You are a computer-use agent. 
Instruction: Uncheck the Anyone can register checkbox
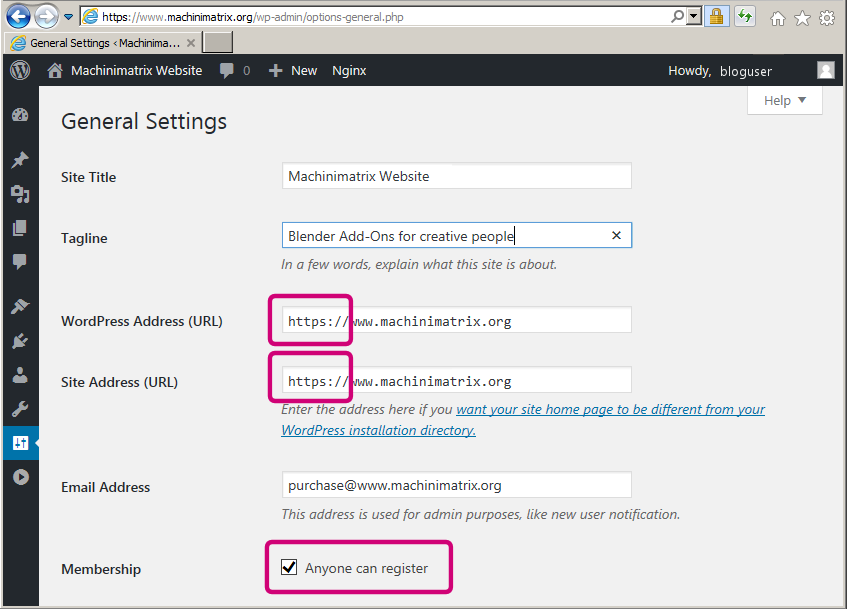point(289,567)
